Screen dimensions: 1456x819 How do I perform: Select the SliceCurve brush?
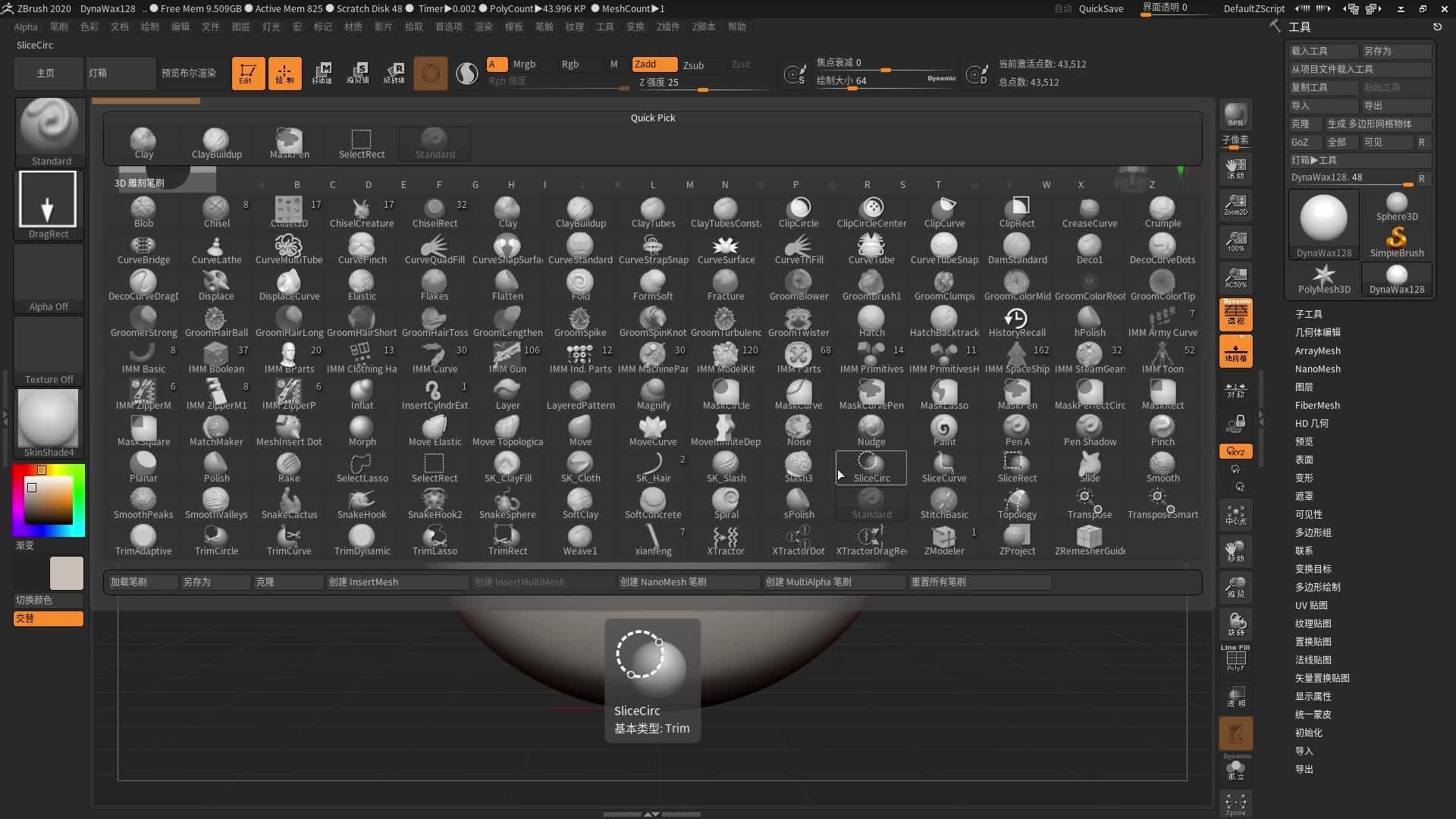pyautogui.click(x=944, y=467)
